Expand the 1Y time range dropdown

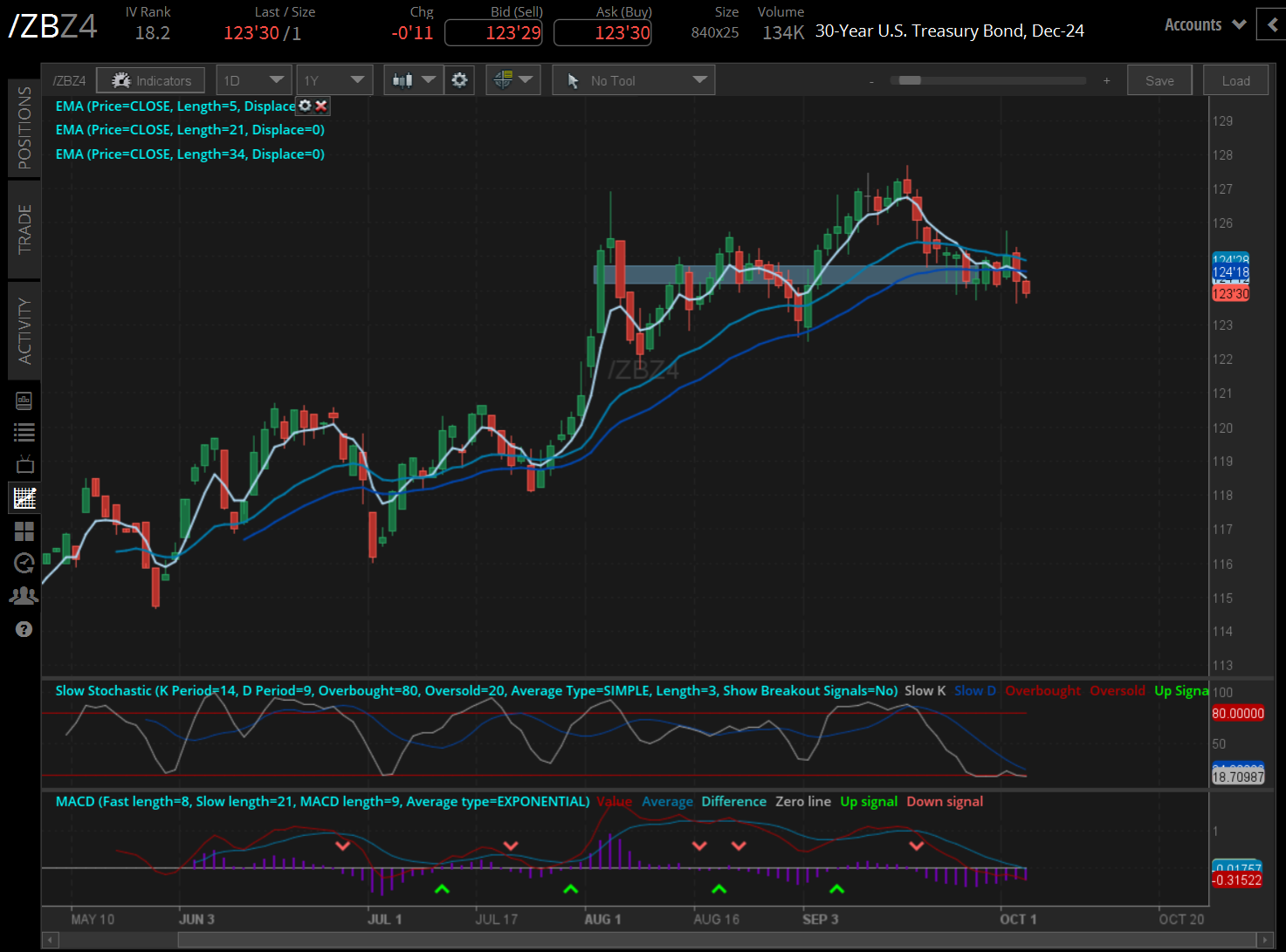coord(334,80)
